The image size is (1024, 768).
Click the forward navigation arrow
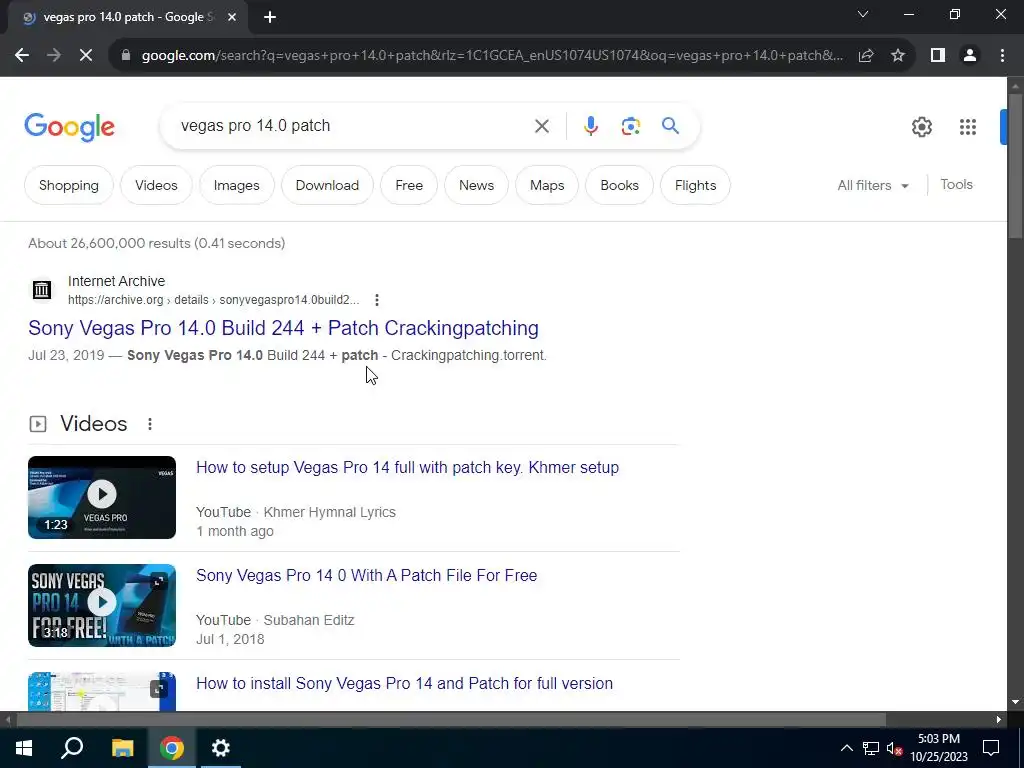point(54,56)
